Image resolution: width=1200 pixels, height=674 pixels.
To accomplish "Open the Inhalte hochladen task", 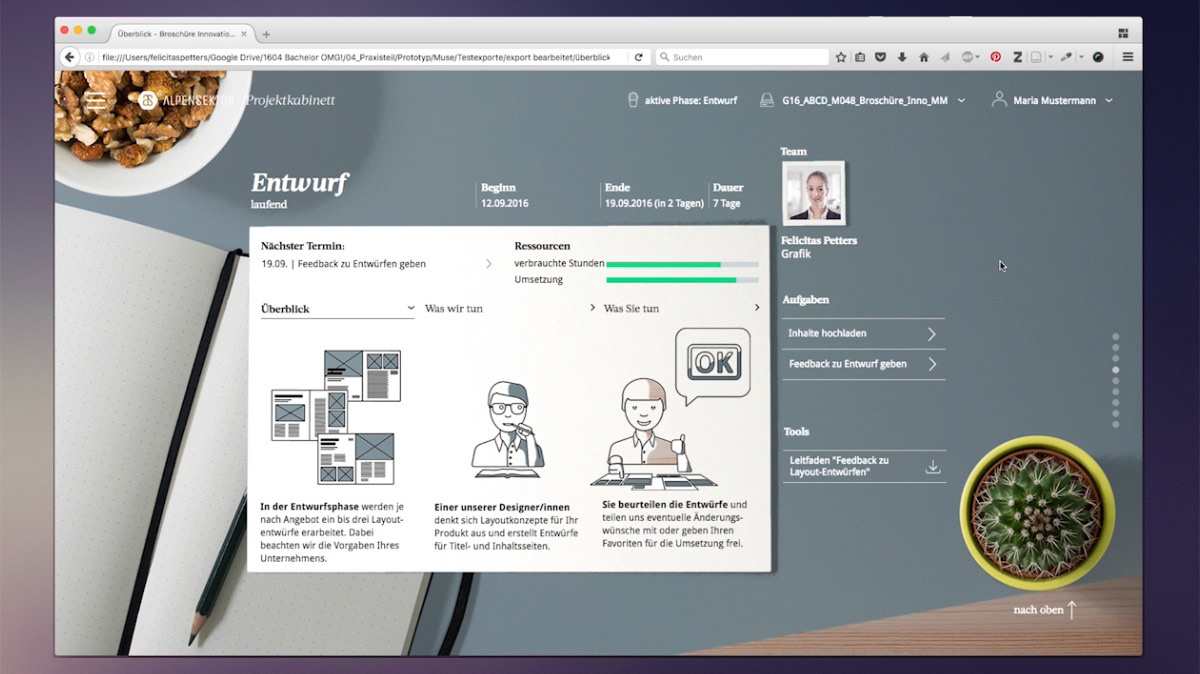I will tap(863, 334).
